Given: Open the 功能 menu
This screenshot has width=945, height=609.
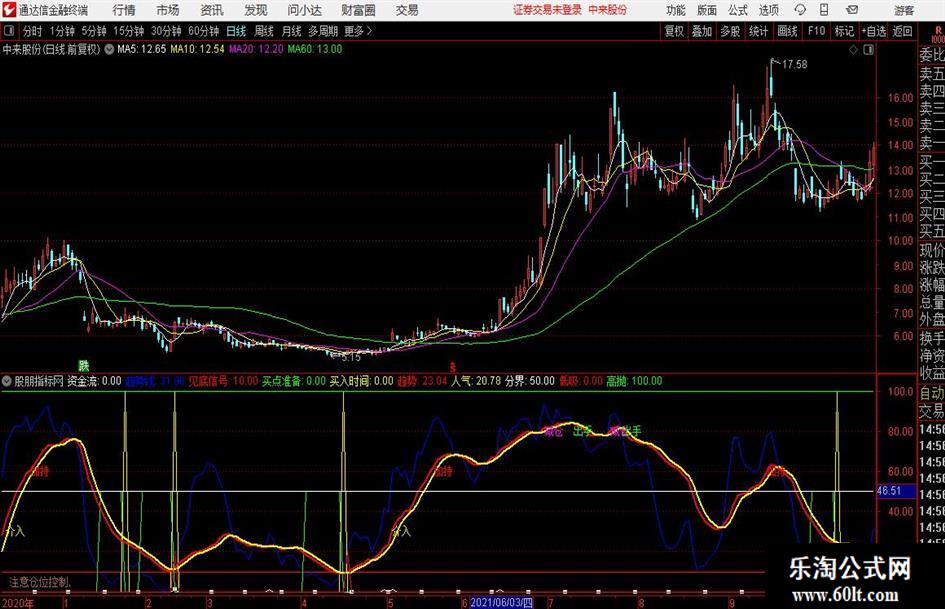Looking at the screenshot, I should click(x=676, y=10).
